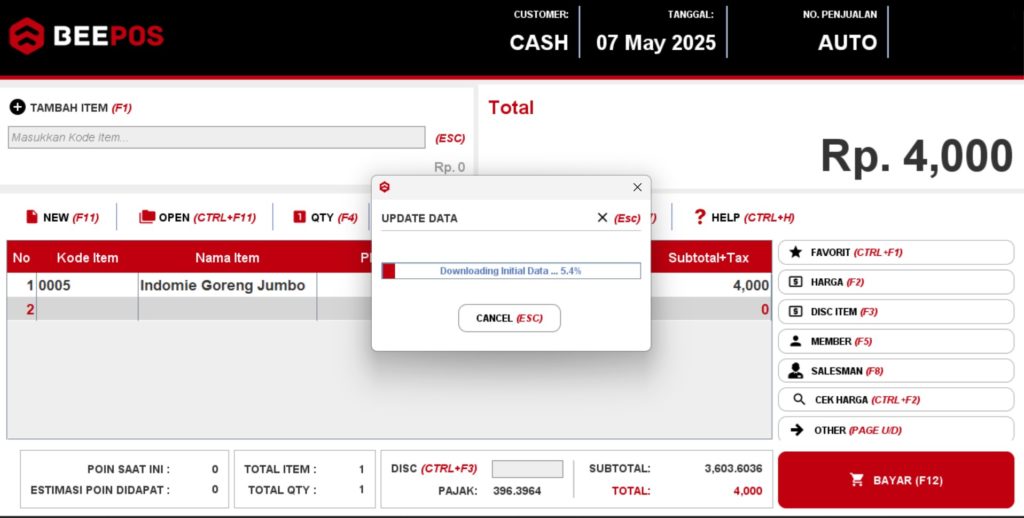Viewport: 1024px width, 518px height.
Task: Click the money icon on Harga
Action: pyautogui.click(x=795, y=282)
